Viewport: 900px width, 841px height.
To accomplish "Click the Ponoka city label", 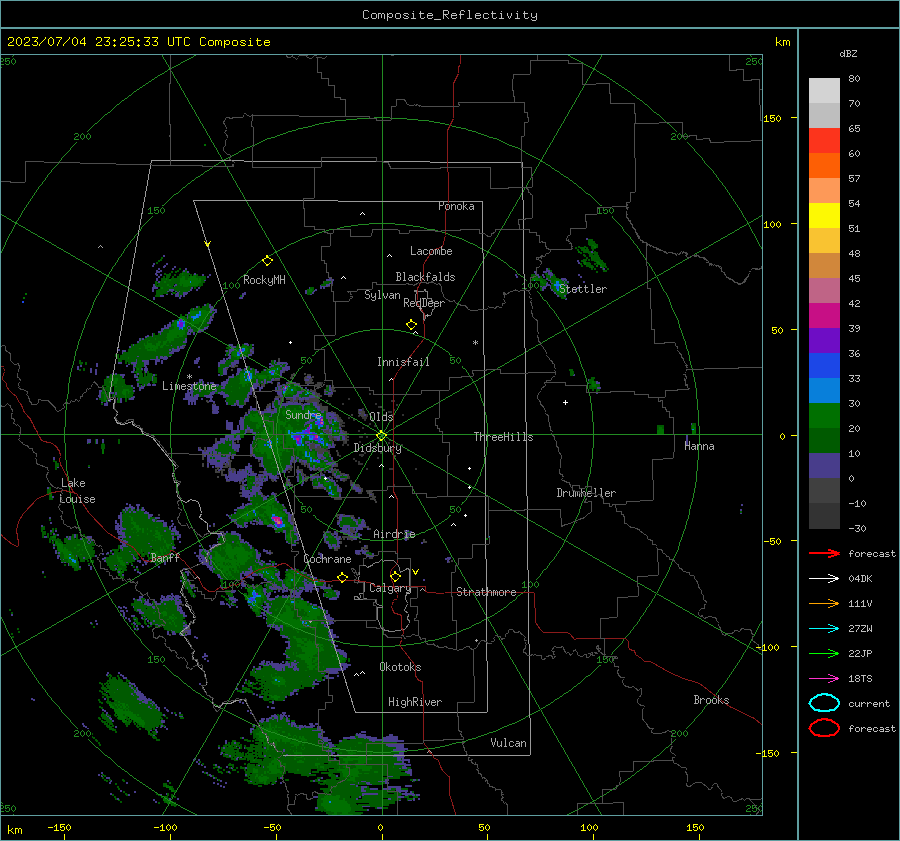I will click(456, 206).
